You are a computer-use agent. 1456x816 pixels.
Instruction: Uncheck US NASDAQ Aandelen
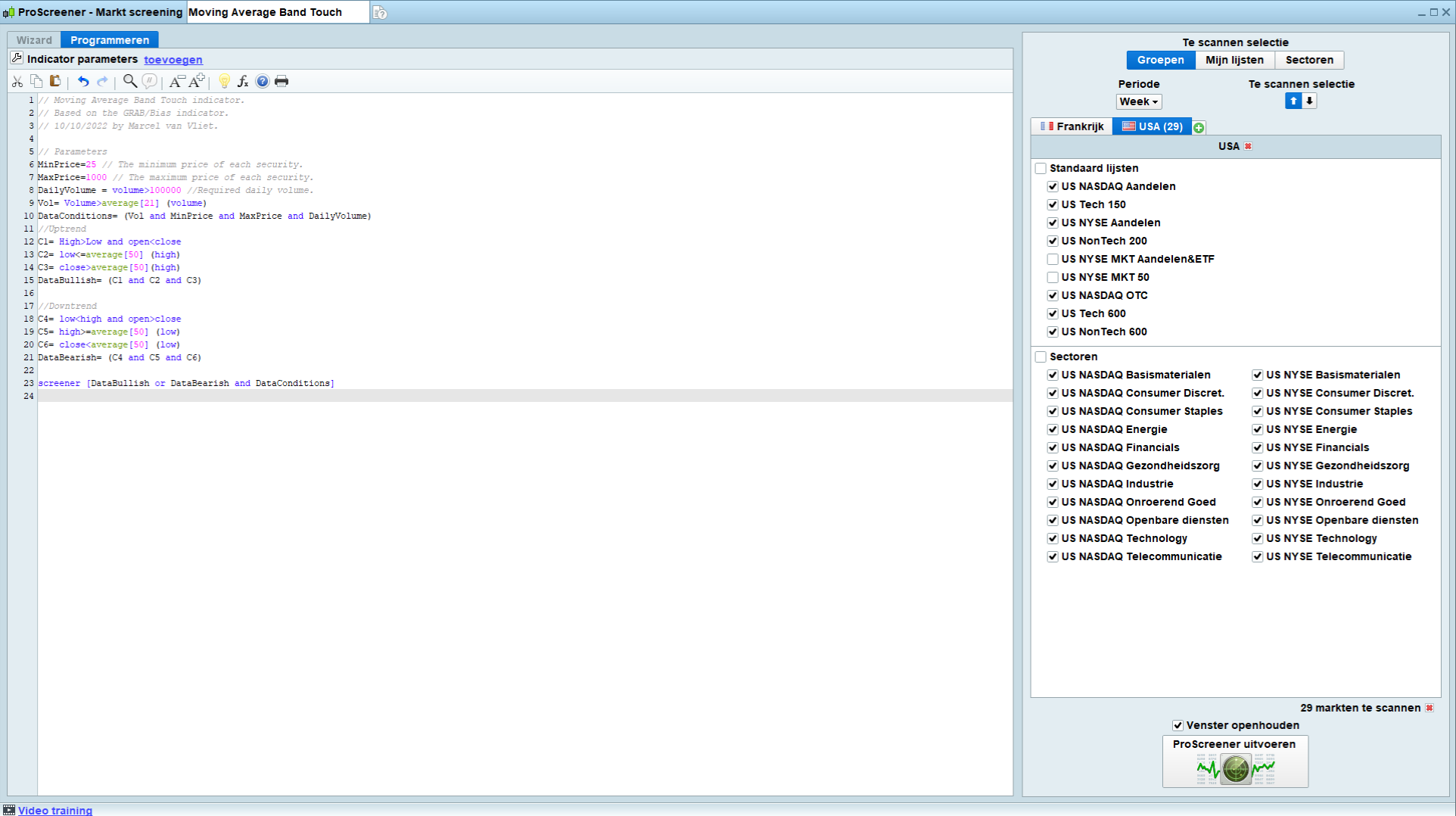1053,186
